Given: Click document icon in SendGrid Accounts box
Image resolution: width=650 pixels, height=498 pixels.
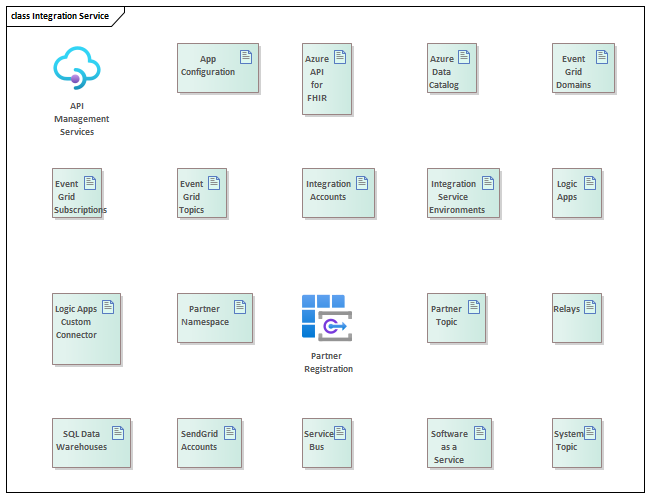Looking at the screenshot, I should 230,433.
